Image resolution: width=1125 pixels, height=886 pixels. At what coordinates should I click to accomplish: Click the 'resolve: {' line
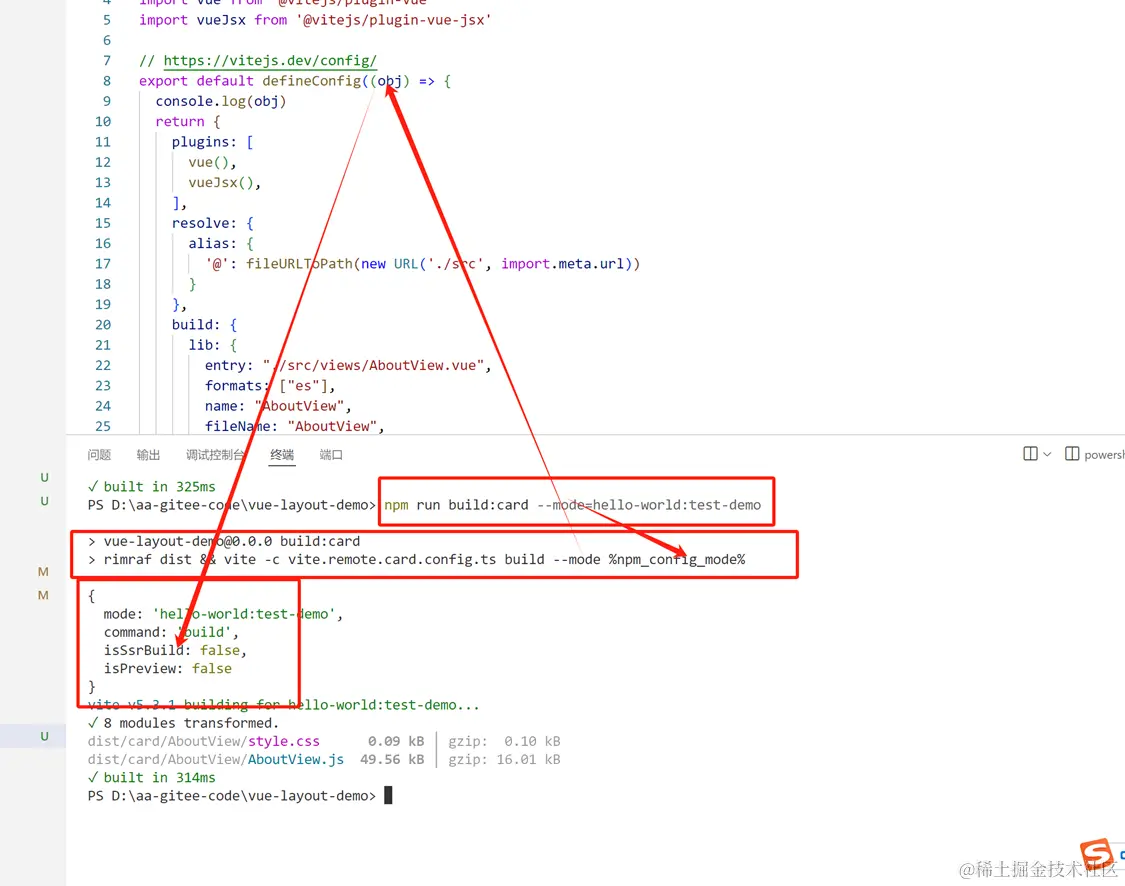click(x=212, y=223)
